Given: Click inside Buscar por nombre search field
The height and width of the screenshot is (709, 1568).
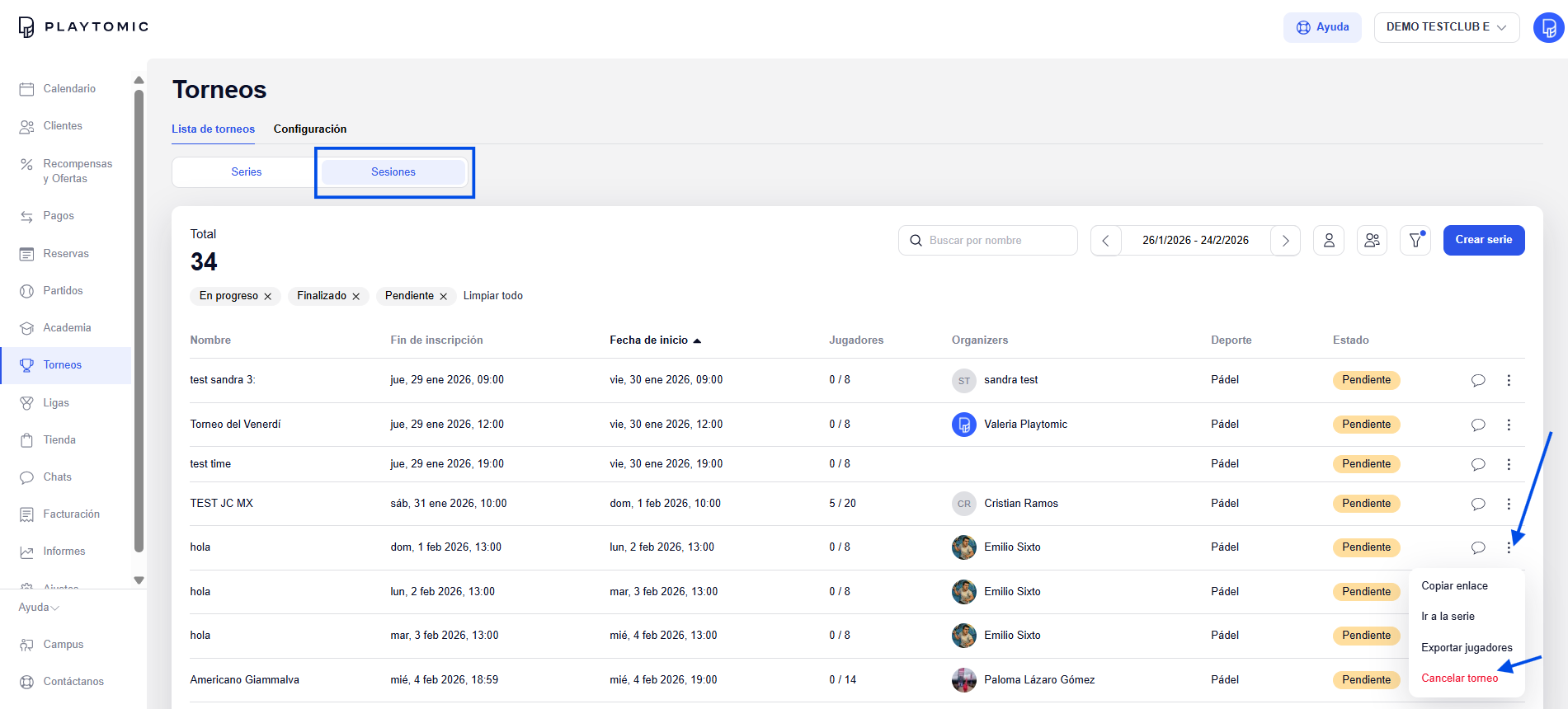Looking at the screenshot, I should [x=988, y=241].
